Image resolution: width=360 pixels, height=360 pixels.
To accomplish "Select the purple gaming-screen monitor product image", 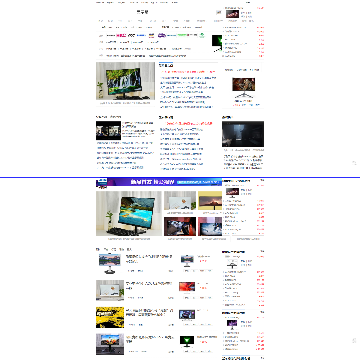I will 187,314.
